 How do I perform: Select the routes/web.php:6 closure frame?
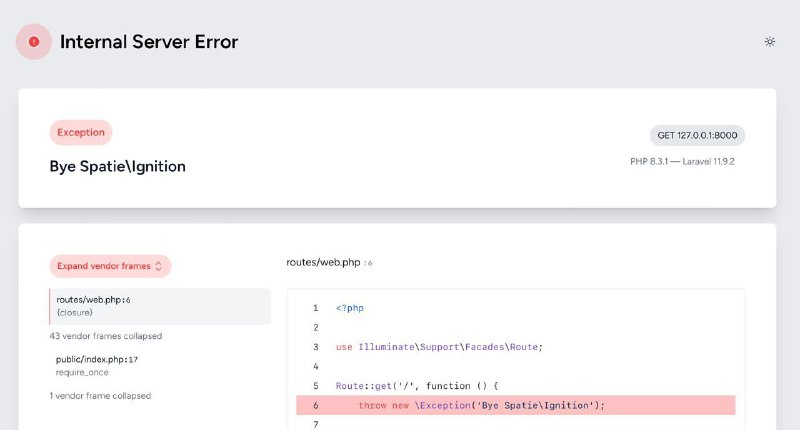click(160, 306)
